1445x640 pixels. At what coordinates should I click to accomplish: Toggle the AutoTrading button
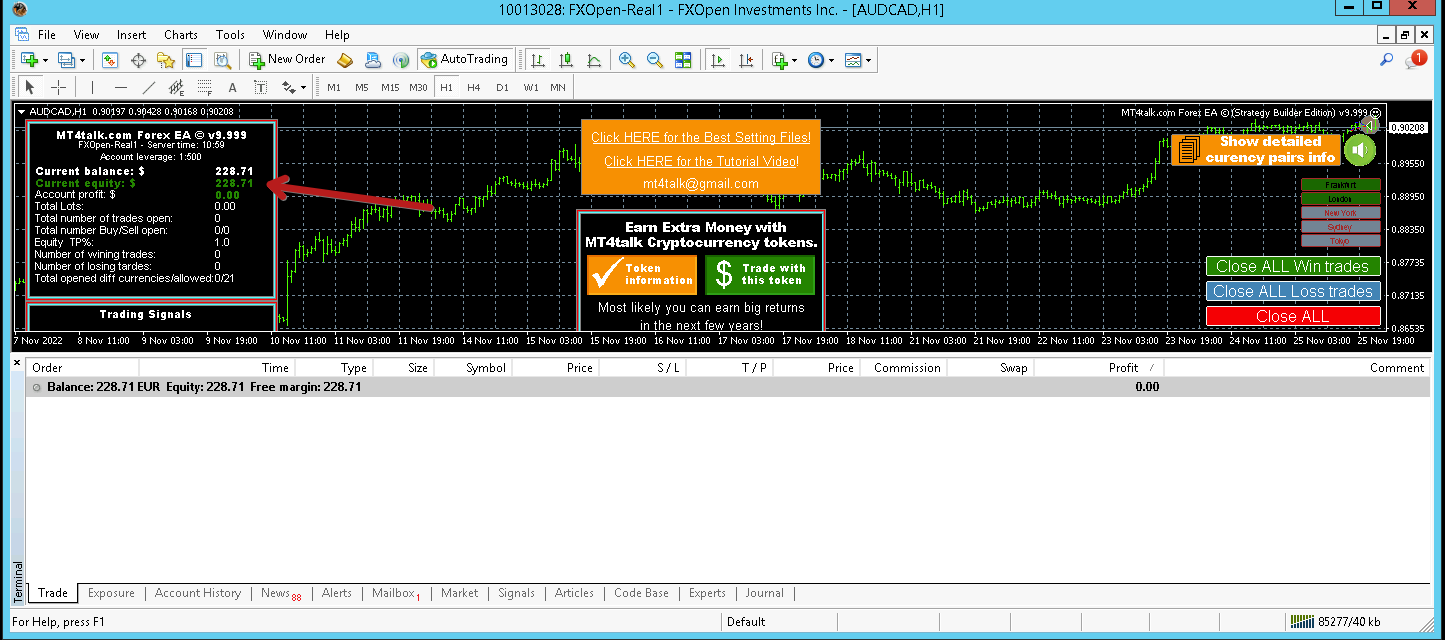coord(465,60)
